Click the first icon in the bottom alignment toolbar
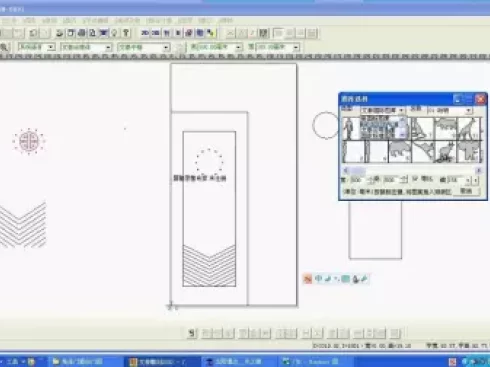The image size is (490, 367). coord(192,333)
